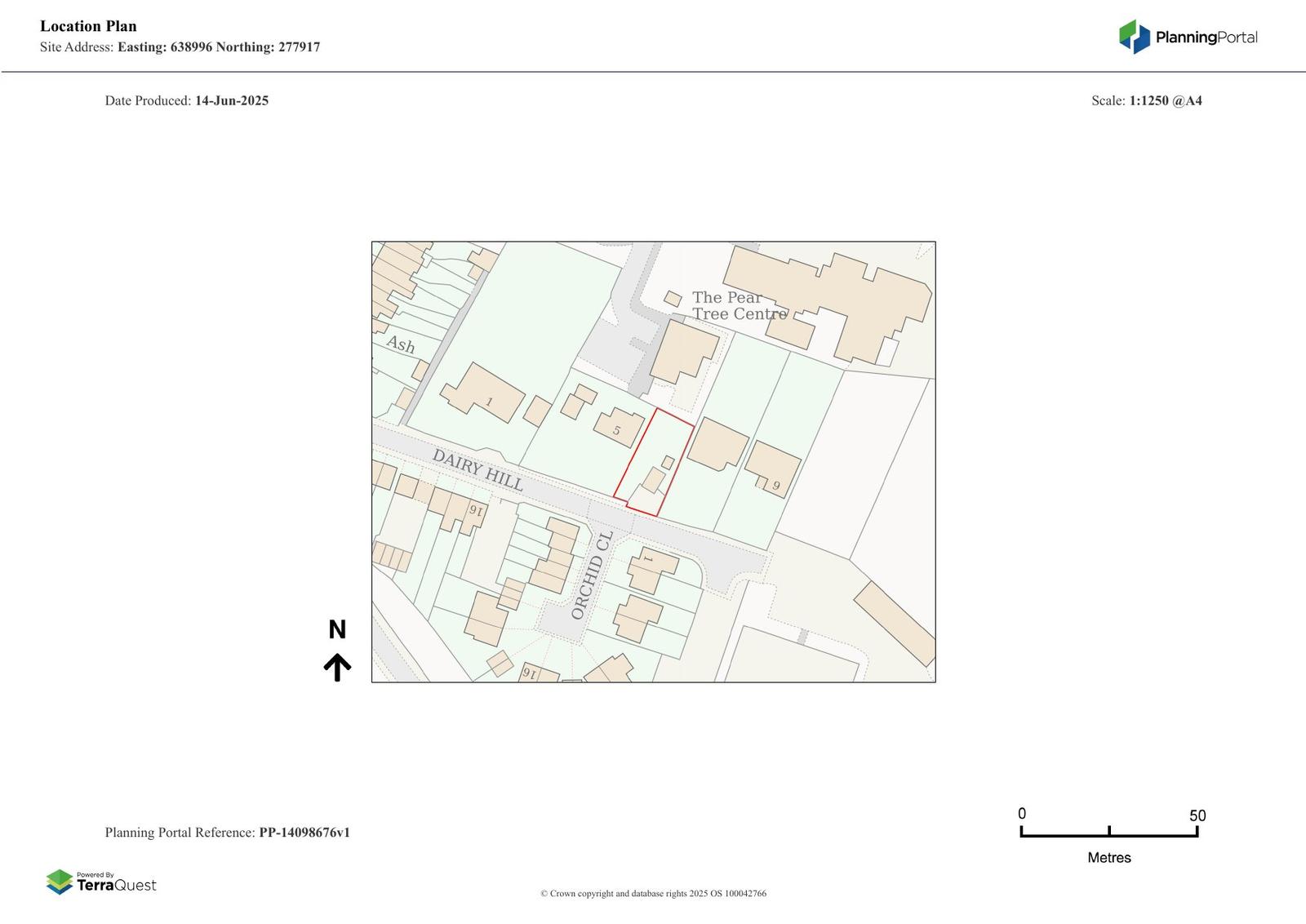Click the PlanningPortal cube logo icon

pyautogui.click(x=1134, y=37)
